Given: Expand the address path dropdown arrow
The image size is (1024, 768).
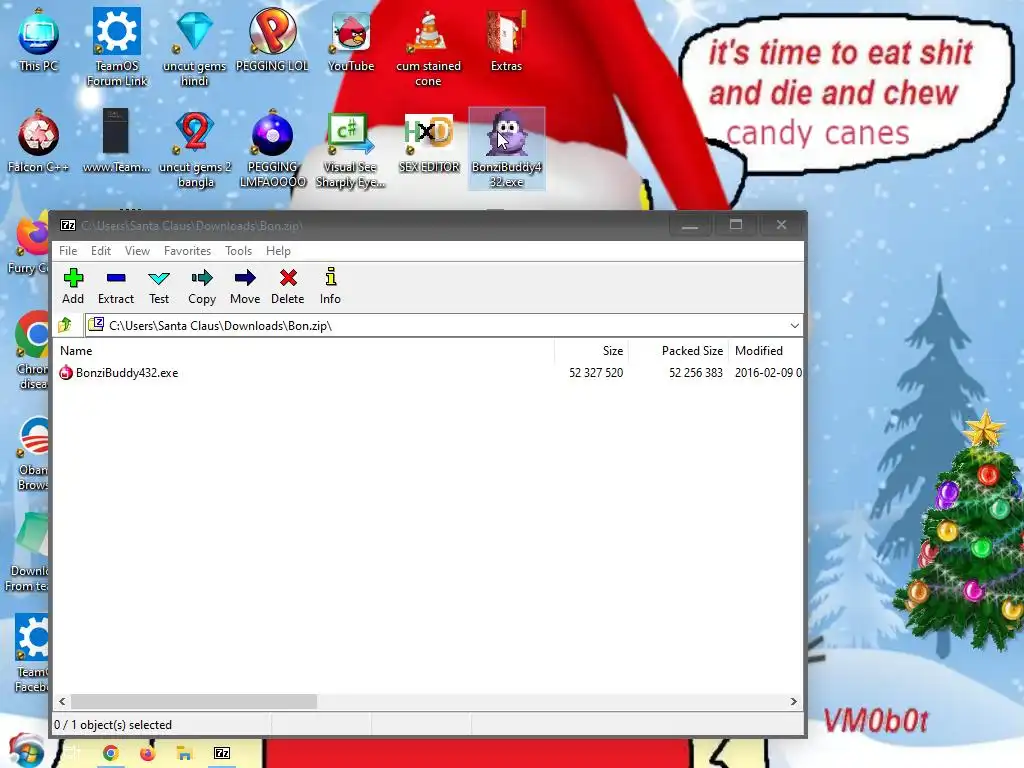Looking at the screenshot, I should (794, 325).
